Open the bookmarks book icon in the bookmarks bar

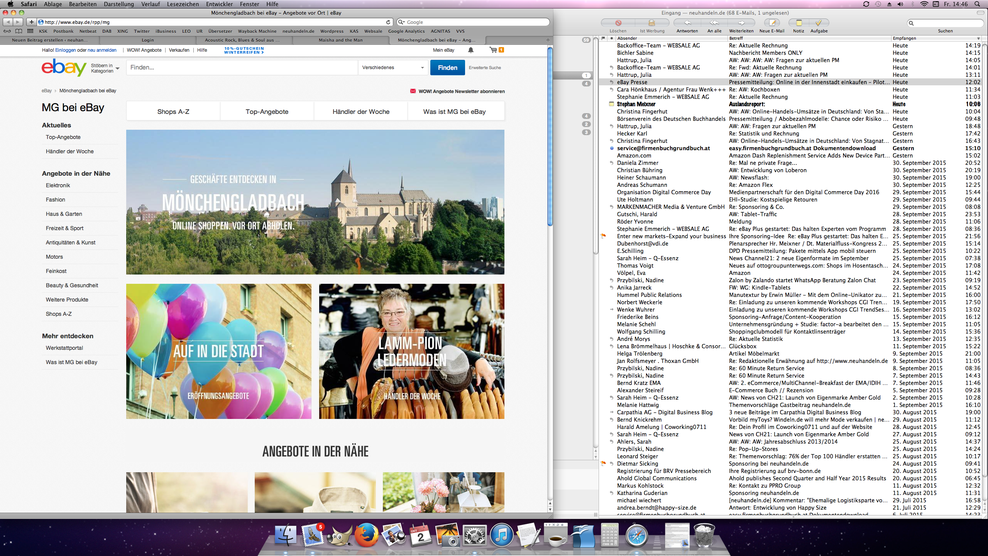point(18,31)
